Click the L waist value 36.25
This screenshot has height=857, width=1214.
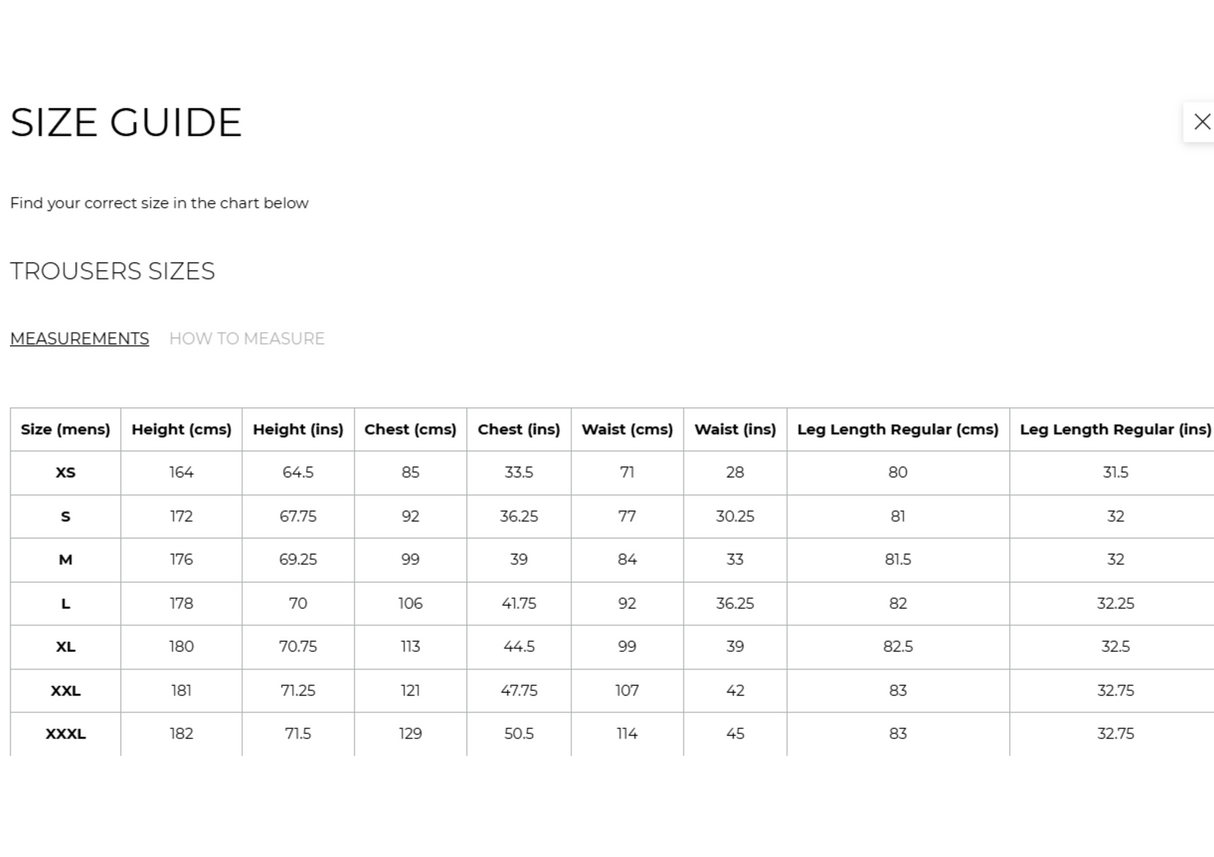(735, 603)
